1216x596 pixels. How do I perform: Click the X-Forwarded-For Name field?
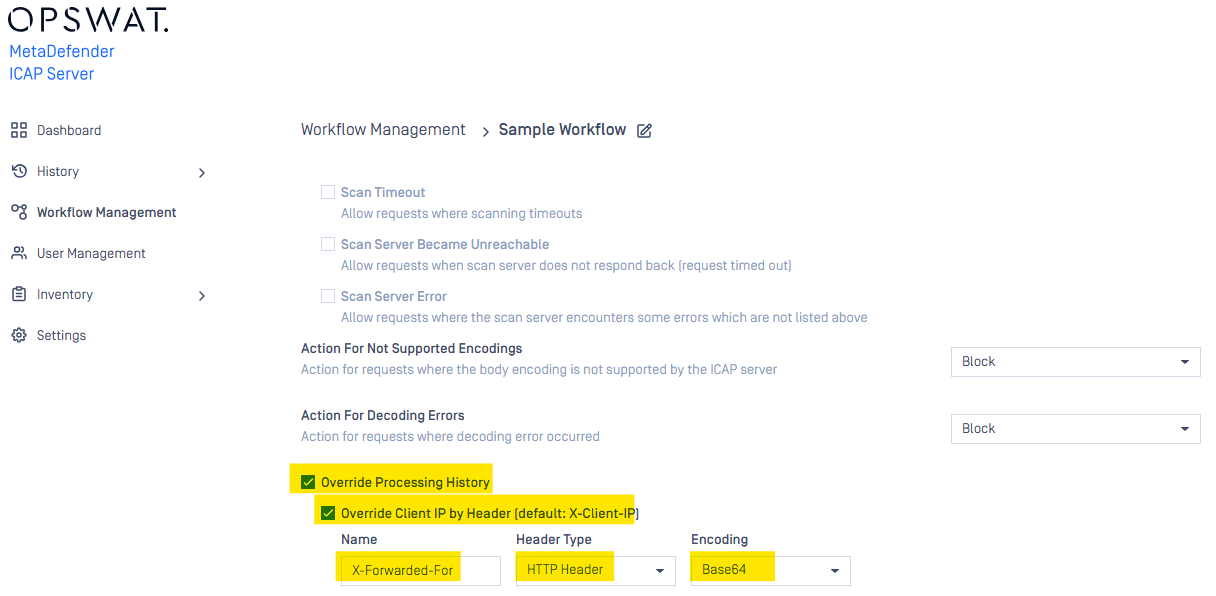click(x=421, y=570)
